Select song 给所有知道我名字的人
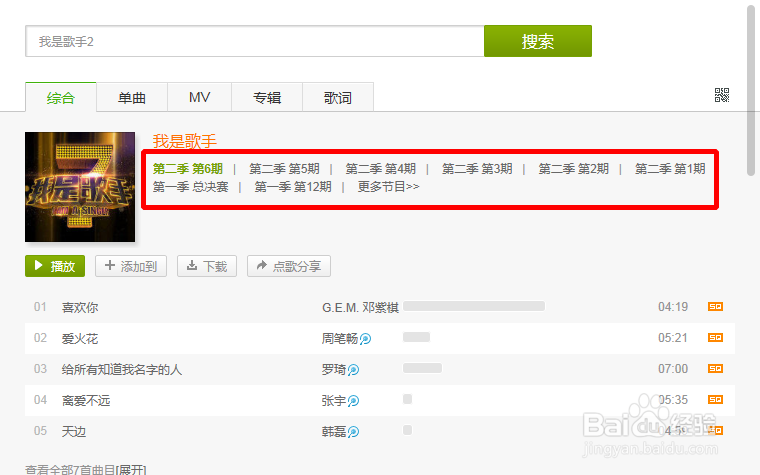Viewport: 760px width, 475px height. coord(122,369)
